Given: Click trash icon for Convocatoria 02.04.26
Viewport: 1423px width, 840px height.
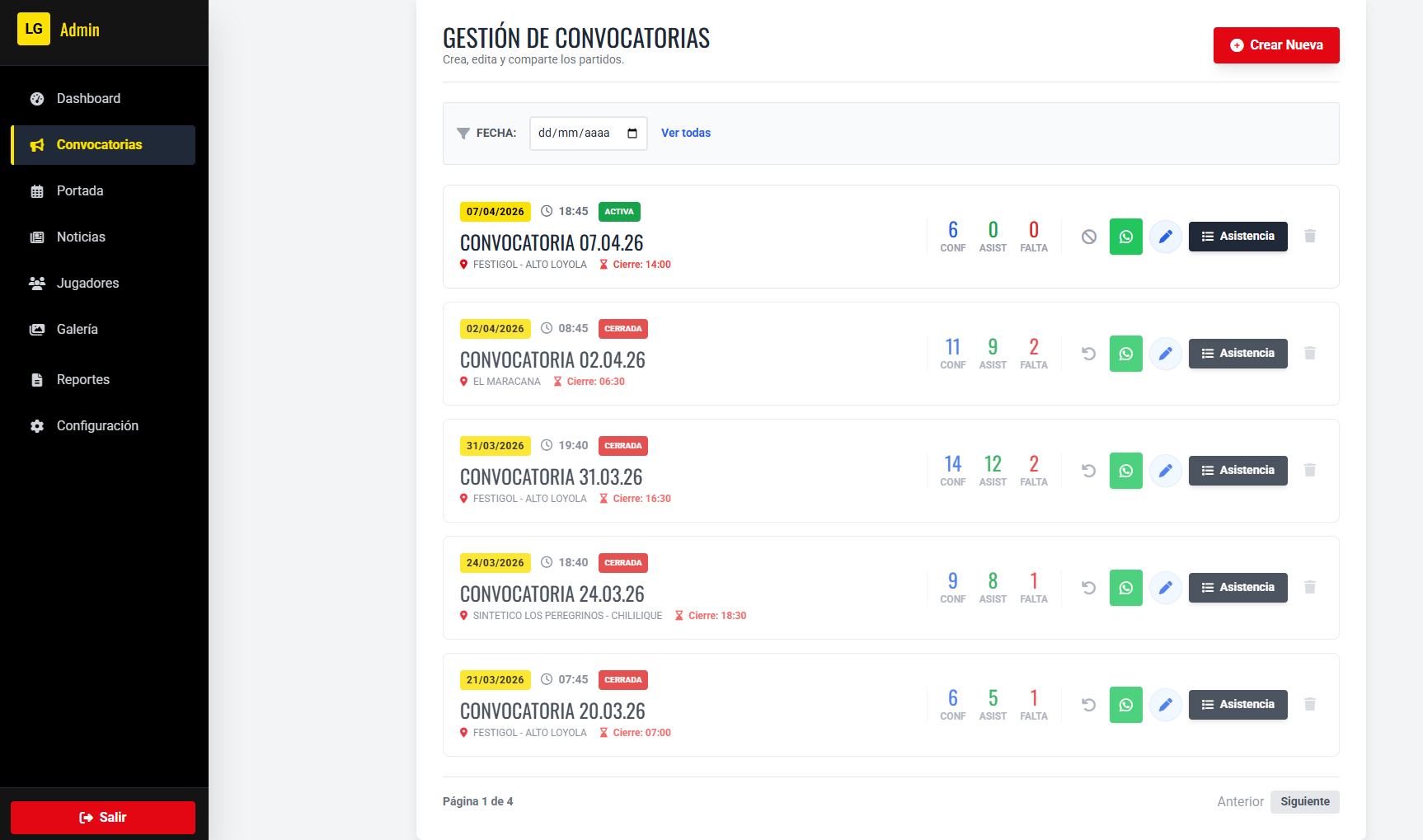Looking at the screenshot, I should [1309, 354].
